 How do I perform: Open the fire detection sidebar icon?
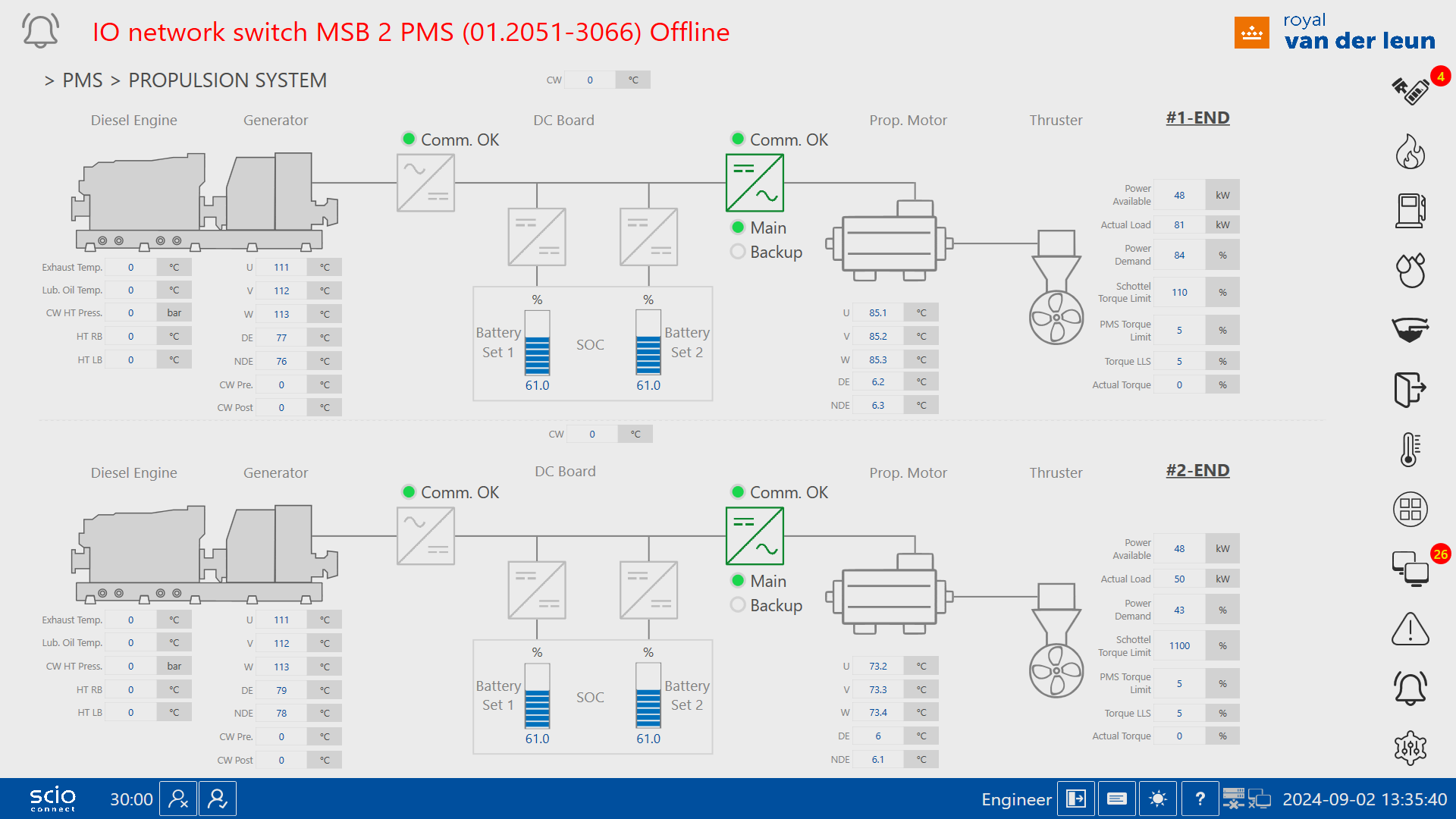pyautogui.click(x=1410, y=151)
